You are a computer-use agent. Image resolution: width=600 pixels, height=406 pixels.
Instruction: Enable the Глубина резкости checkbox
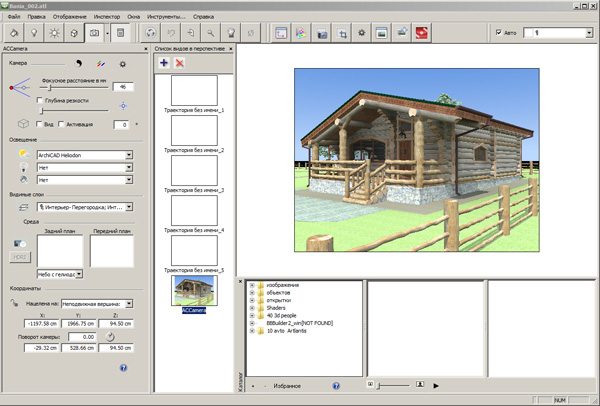38,101
